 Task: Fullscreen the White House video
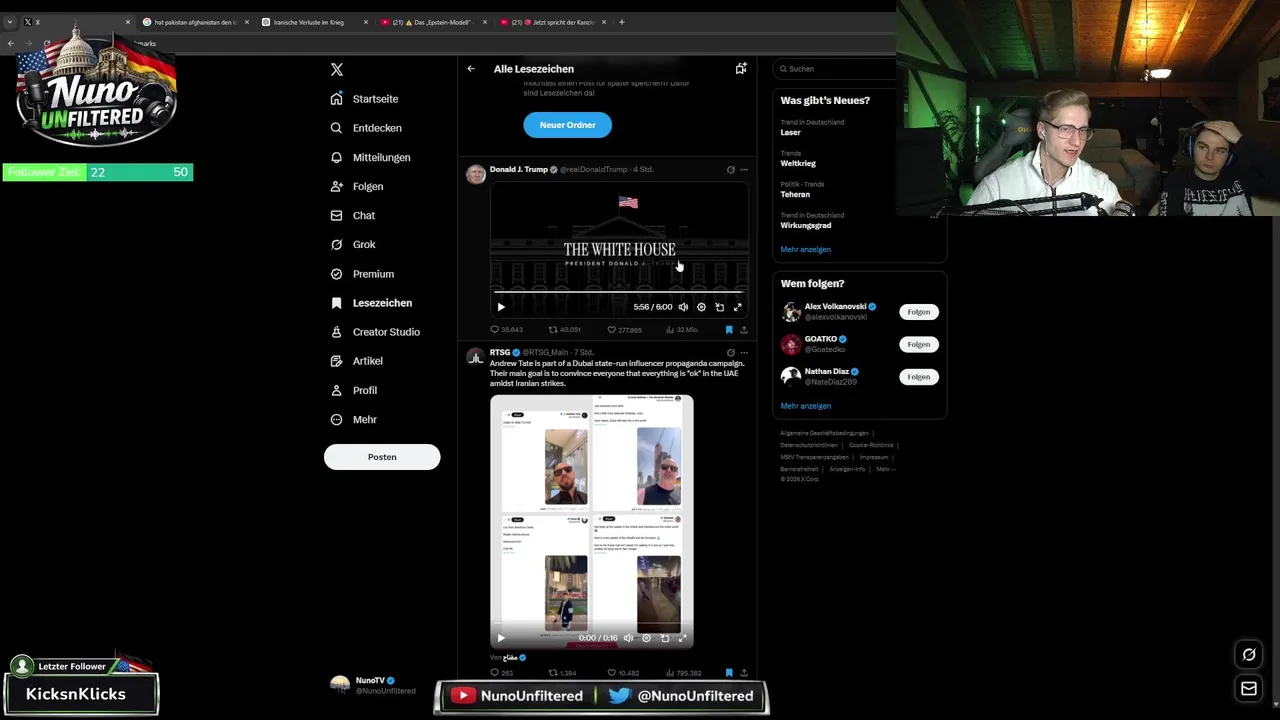click(738, 307)
